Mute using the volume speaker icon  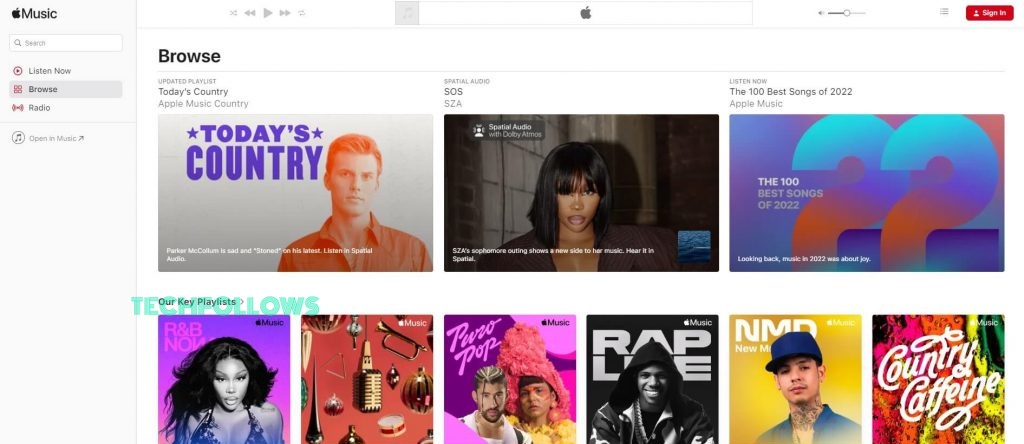822,13
